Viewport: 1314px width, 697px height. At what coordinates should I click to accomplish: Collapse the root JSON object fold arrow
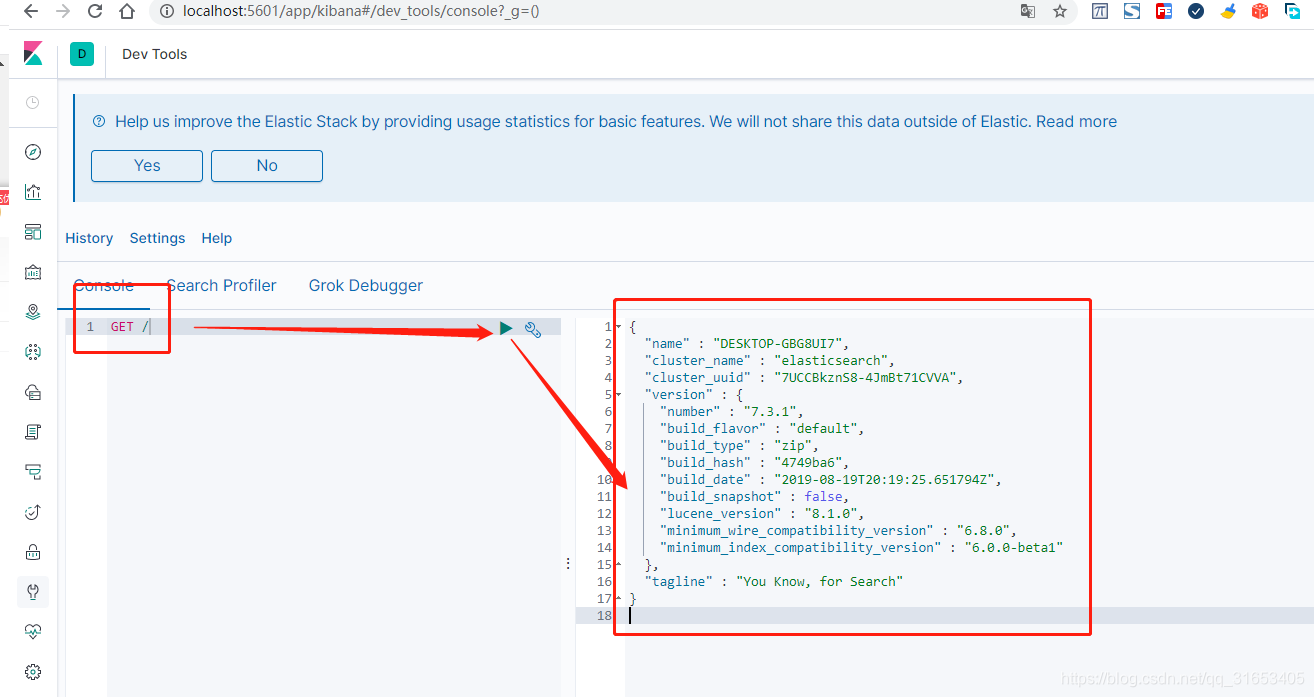[x=618, y=327]
